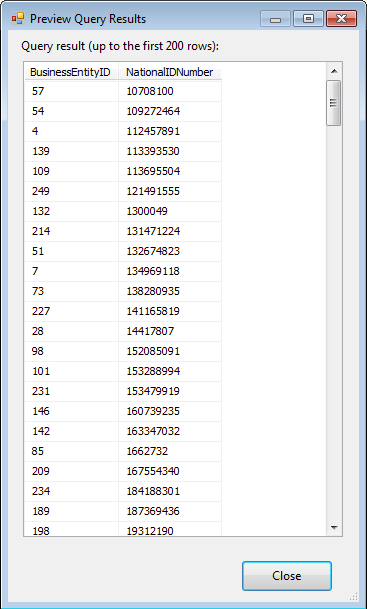Screen dimensions: 367x609
Task: Select cell with BusinessEntityID 142
Action: click(x=71, y=432)
